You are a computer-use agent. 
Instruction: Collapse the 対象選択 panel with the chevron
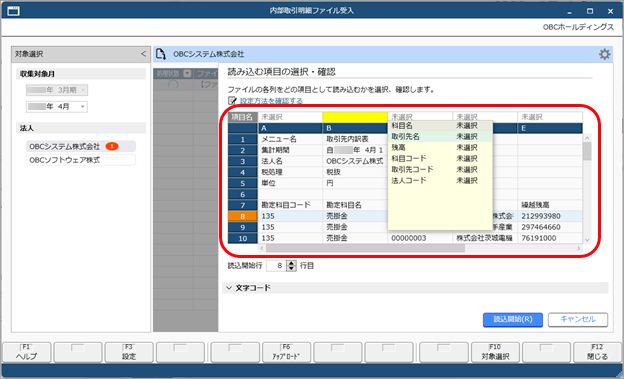[143, 54]
